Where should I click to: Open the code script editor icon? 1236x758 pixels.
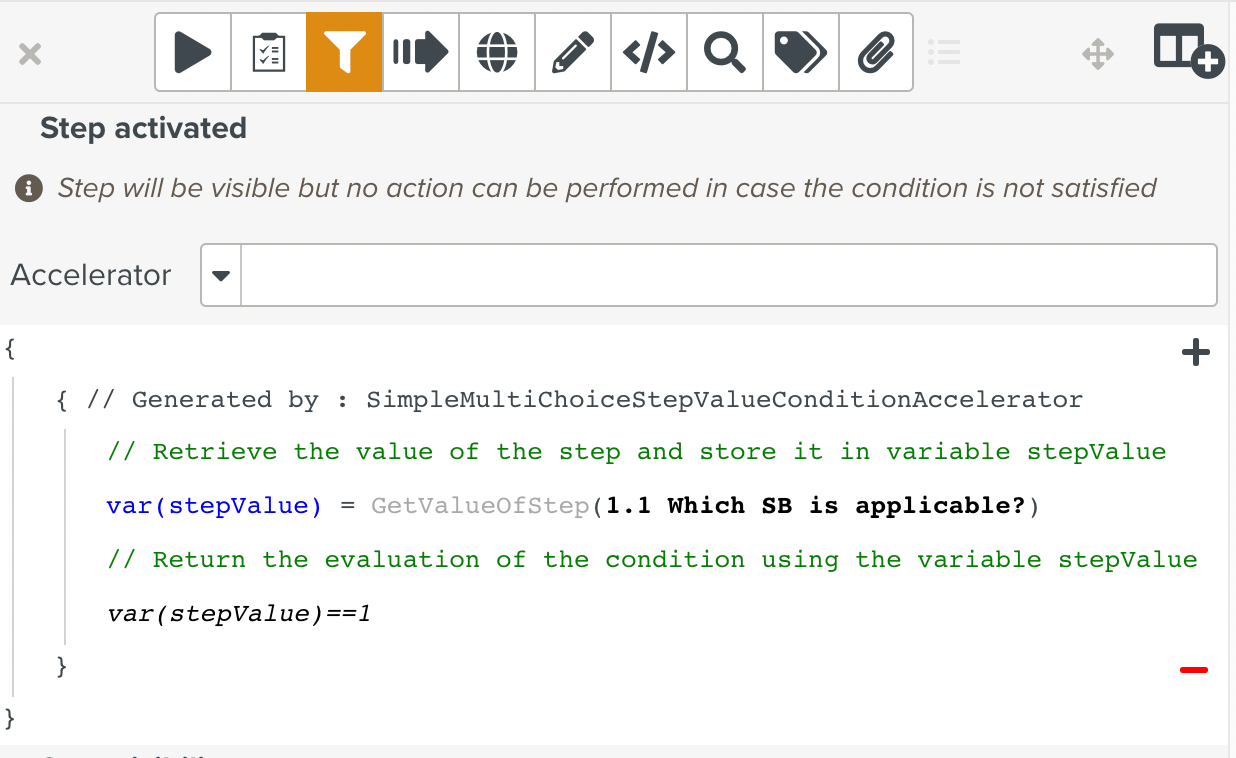tap(648, 51)
